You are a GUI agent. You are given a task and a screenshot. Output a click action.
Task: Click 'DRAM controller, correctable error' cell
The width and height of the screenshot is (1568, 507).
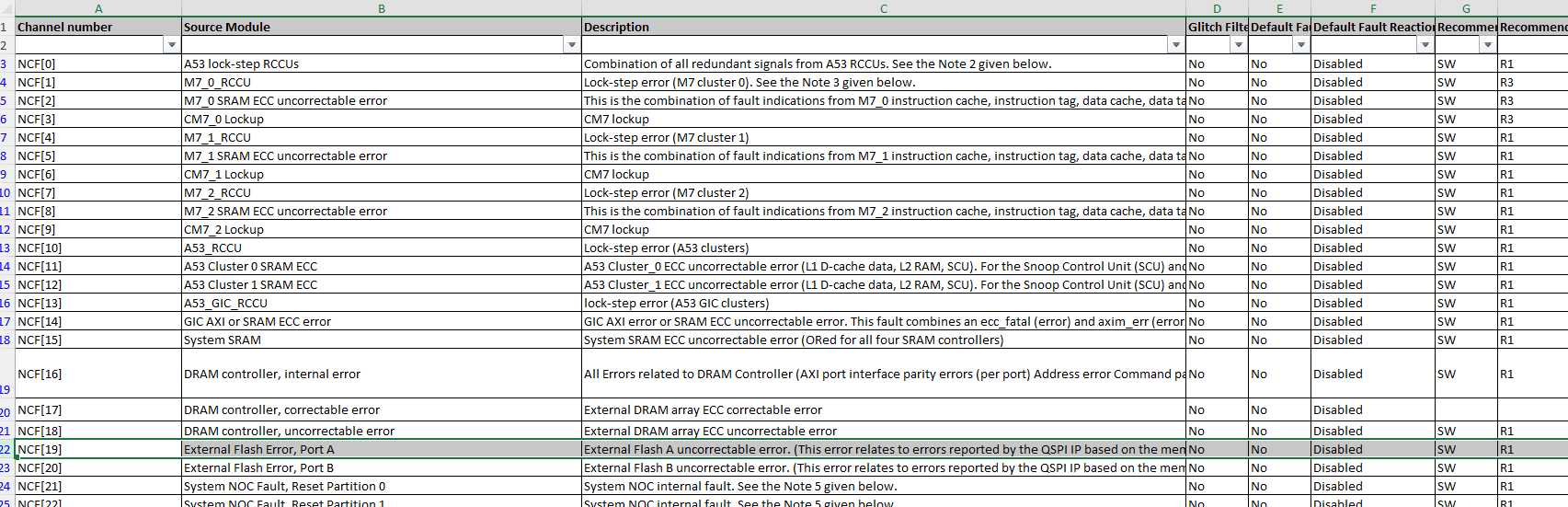click(382, 409)
